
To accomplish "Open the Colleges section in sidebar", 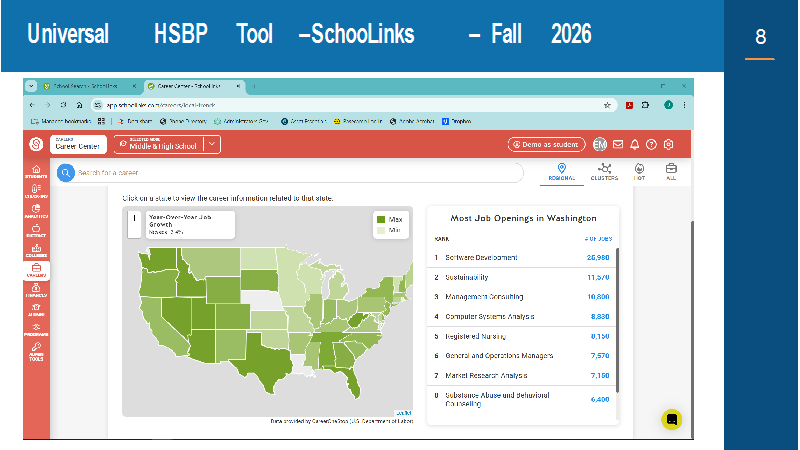I will click(36, 251).
